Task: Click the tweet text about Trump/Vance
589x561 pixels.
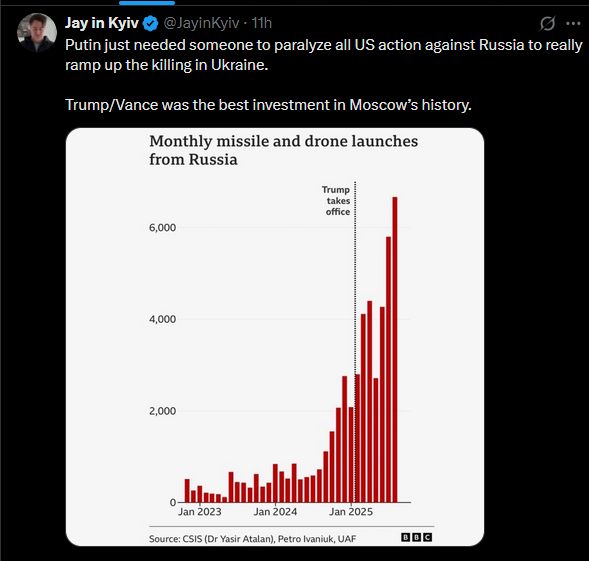Action: click(268, 105)
